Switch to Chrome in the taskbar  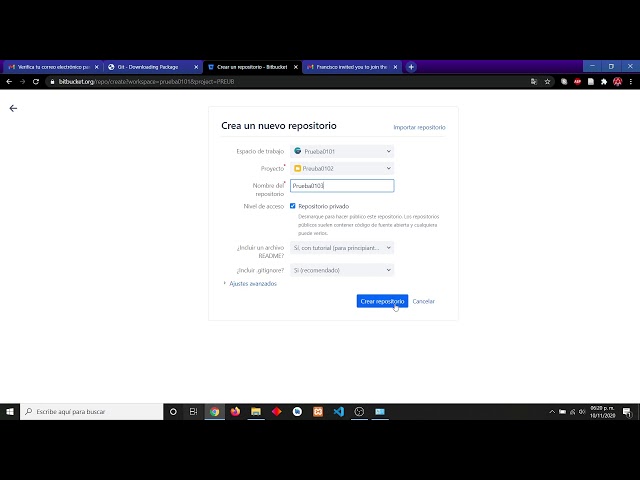214,411
